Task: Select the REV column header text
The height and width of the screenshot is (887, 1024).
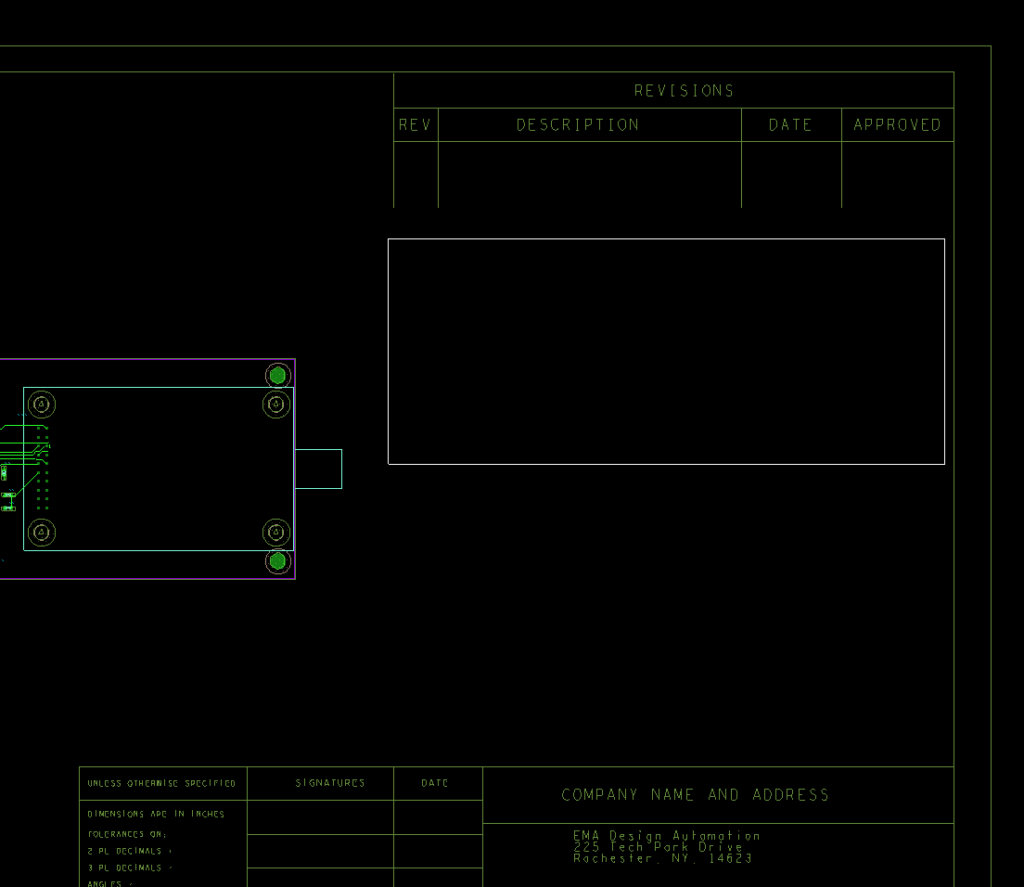Action: pyautogui.click(x=415, y=125)
